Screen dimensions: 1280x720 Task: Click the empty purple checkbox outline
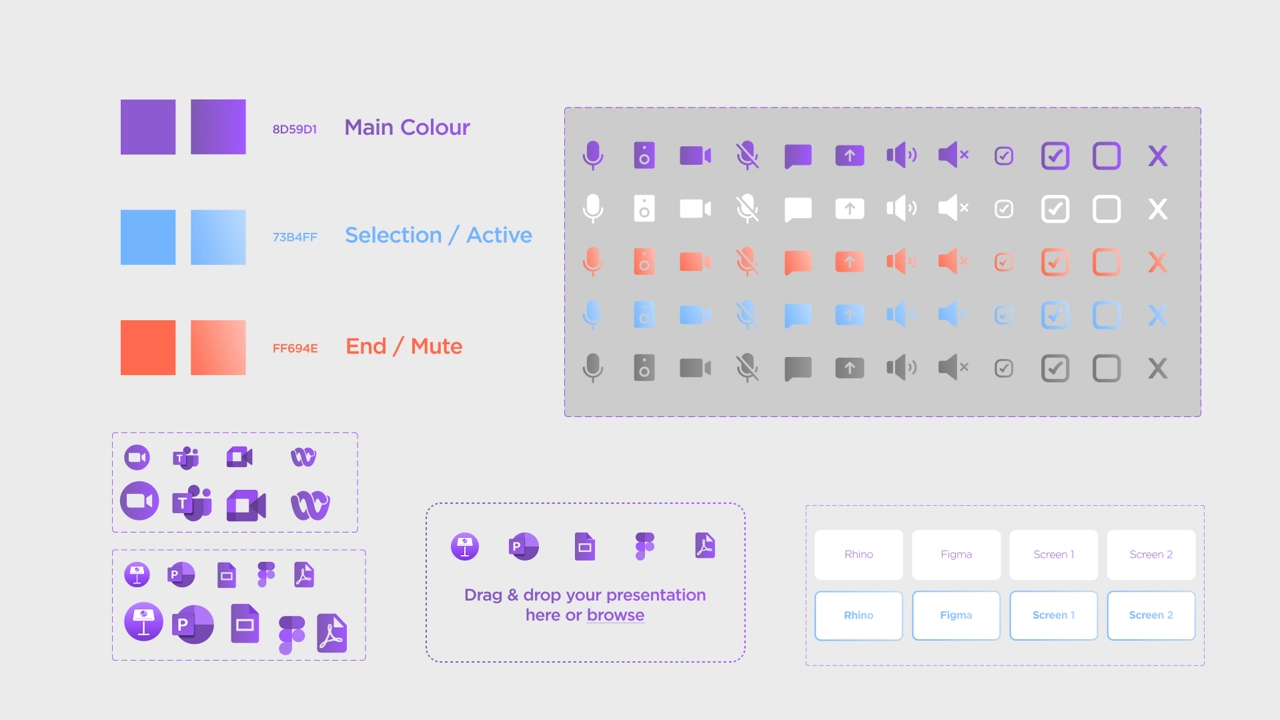1106,155
